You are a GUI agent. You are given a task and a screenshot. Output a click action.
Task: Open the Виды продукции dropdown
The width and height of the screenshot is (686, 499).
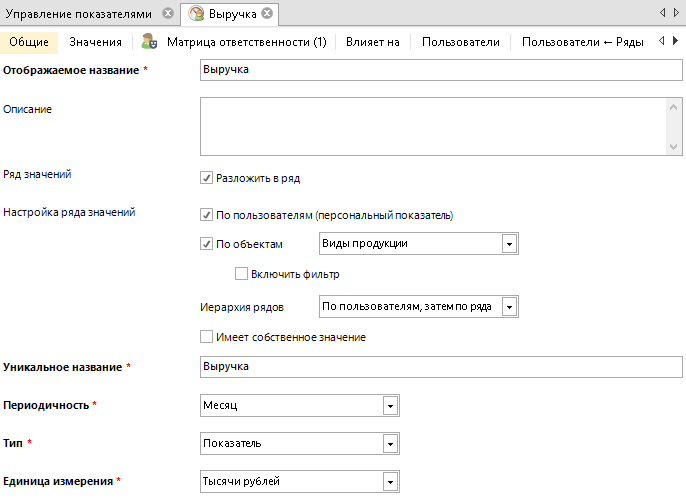508,244
